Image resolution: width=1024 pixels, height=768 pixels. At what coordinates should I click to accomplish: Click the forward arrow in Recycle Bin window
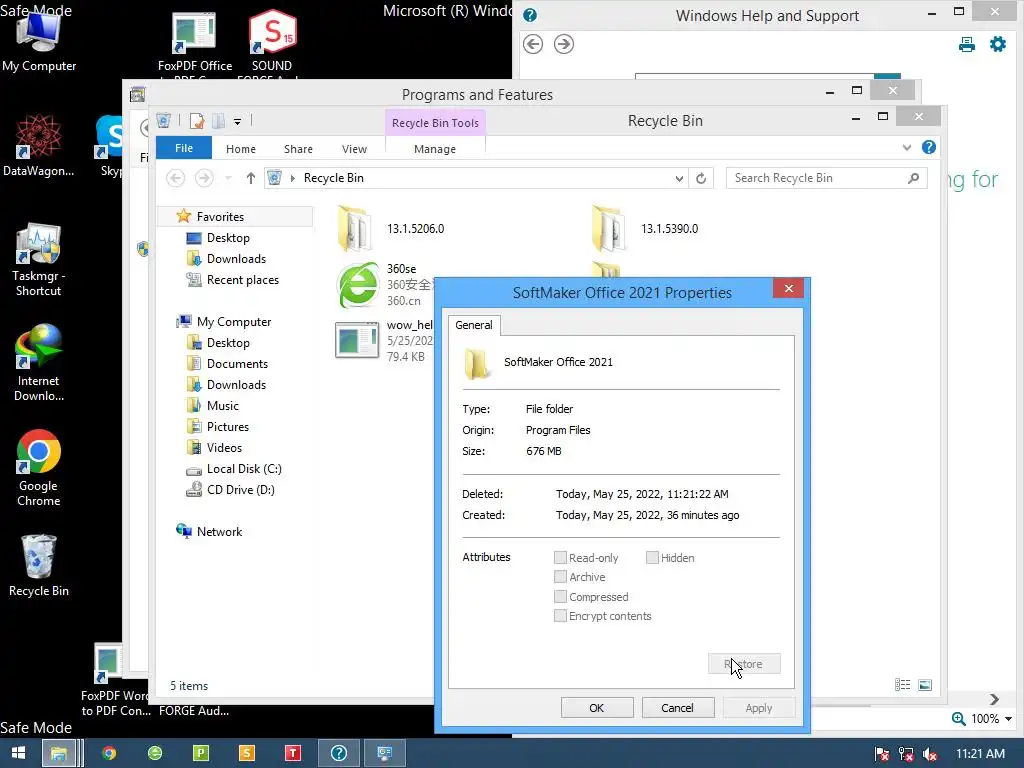[x=204, y=178]
